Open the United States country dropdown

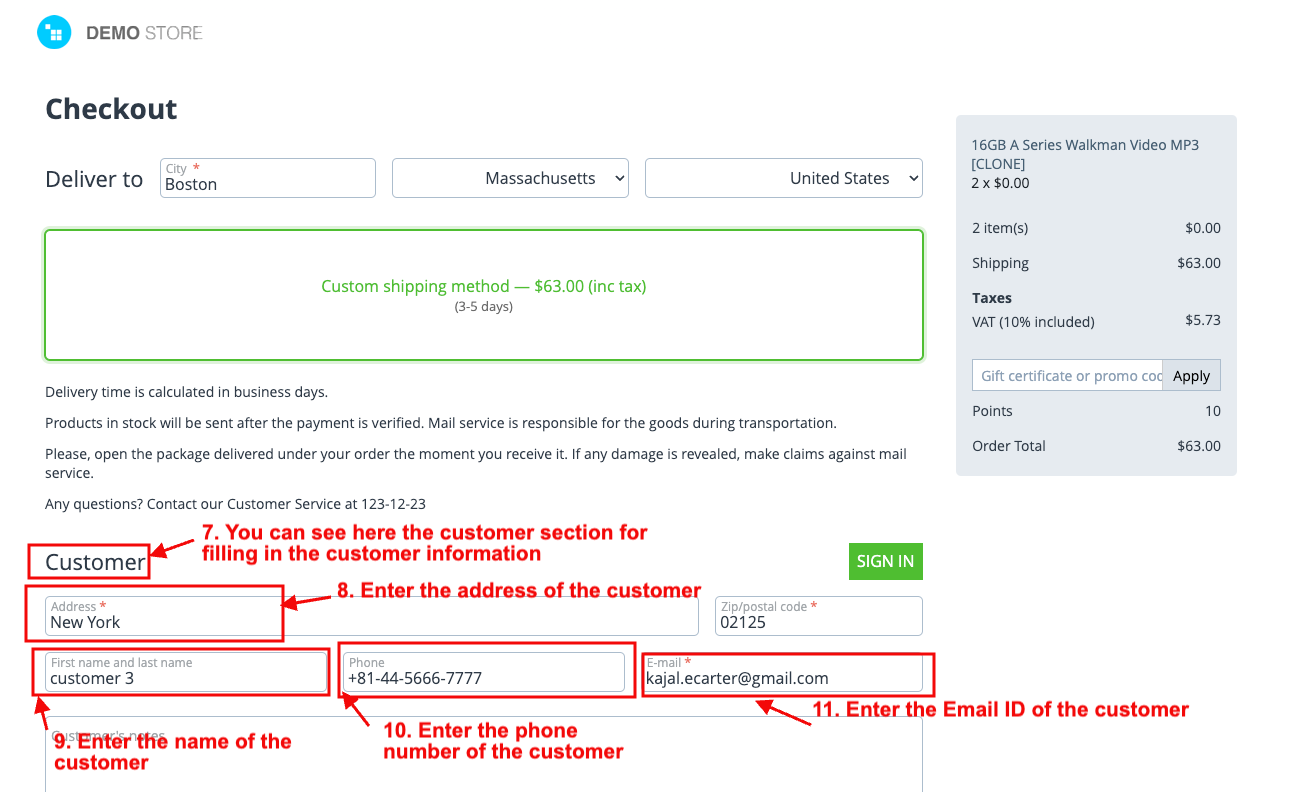click(783, 178)
